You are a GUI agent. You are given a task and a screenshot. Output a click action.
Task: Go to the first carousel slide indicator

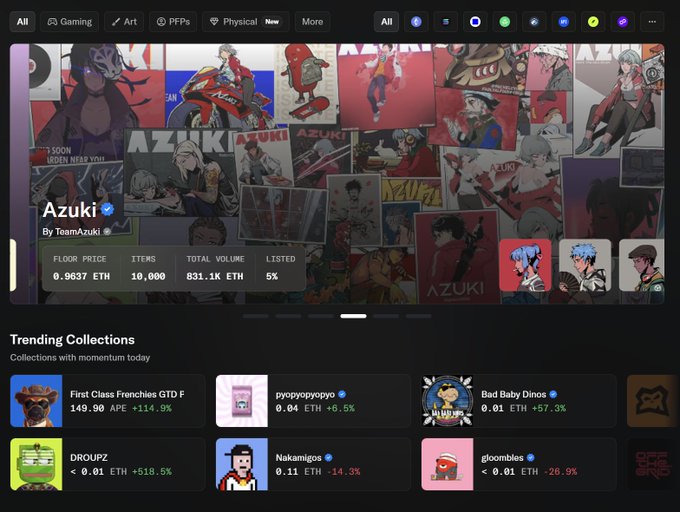click(x=256, y=316)
